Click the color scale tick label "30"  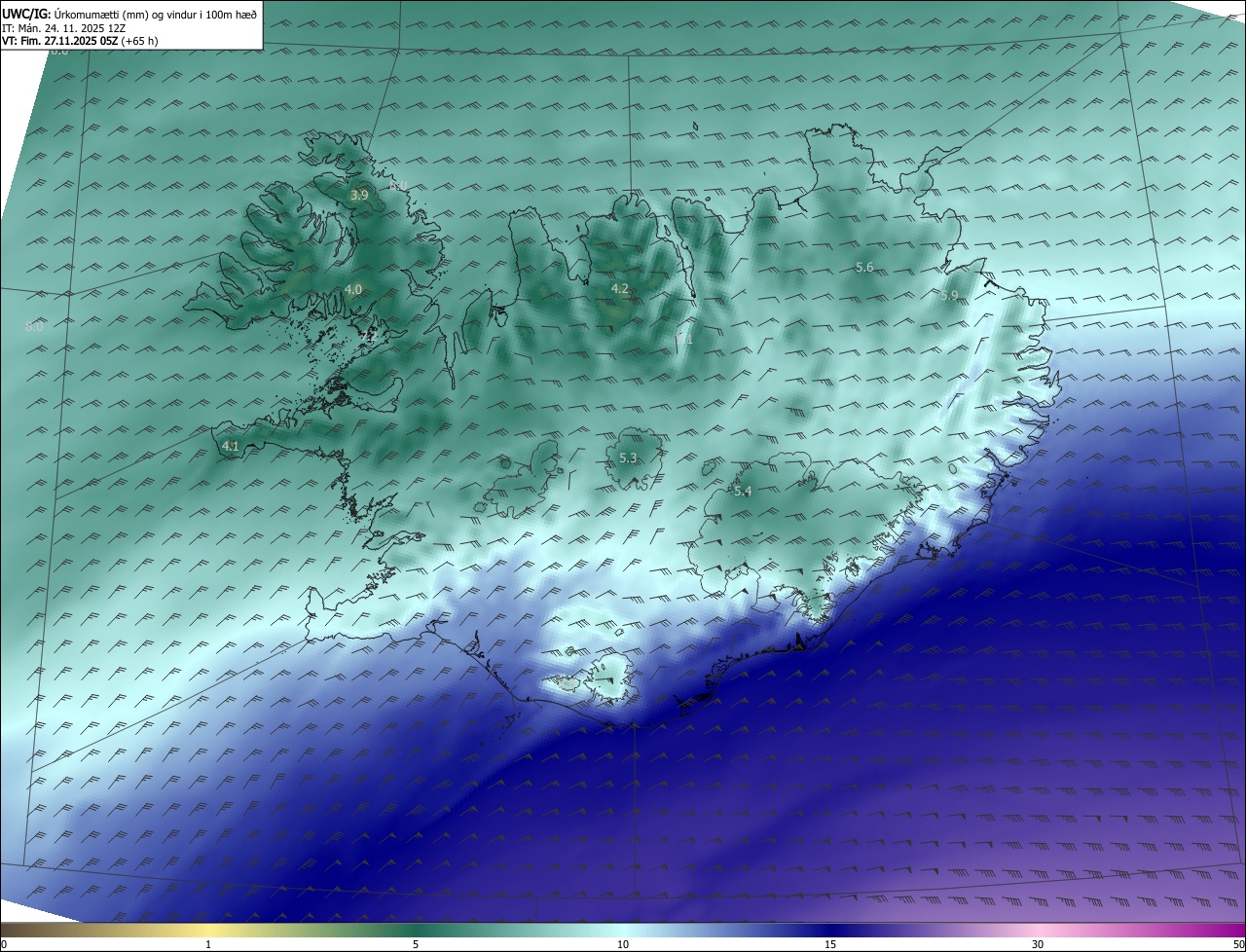pyautogui.click(x=1038, y=944)
